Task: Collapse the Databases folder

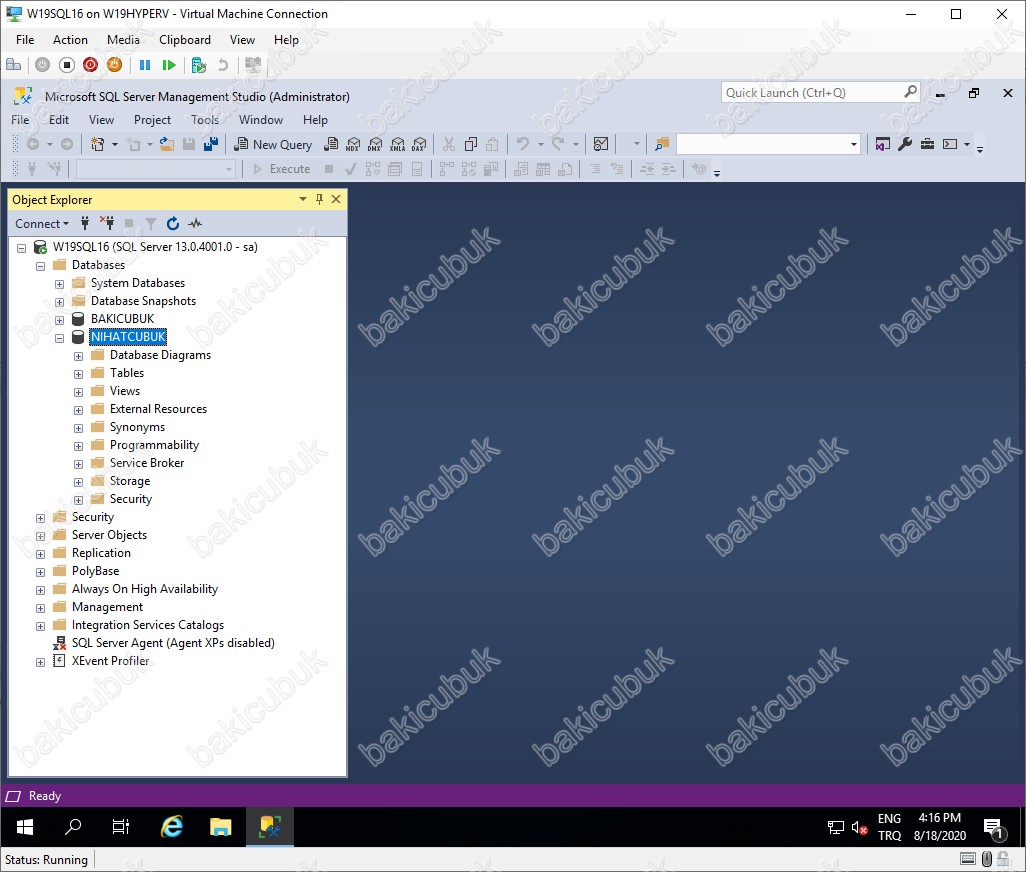Action: coord(41,266)
